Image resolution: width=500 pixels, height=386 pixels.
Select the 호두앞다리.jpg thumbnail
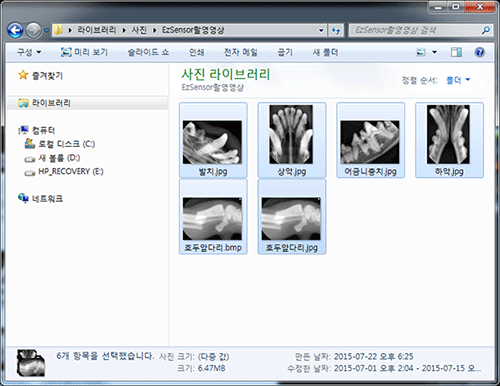coord(291,219)
